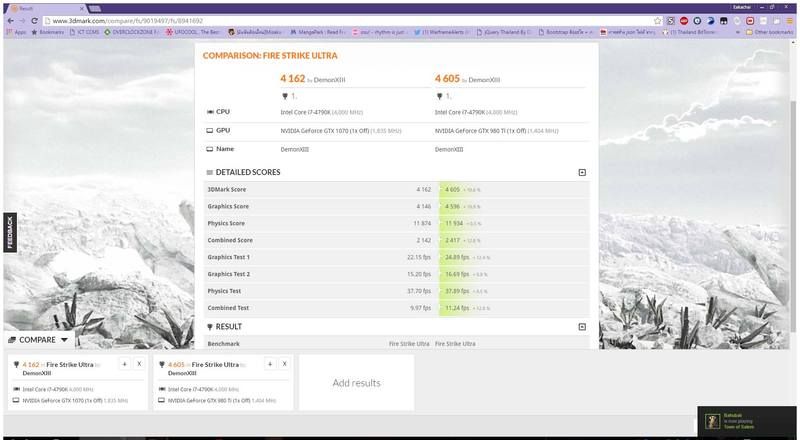Image resolution: width=800 pixels, height=440 pixels.
Task: Go back with the browser back arrow
Action: (10, 21)
